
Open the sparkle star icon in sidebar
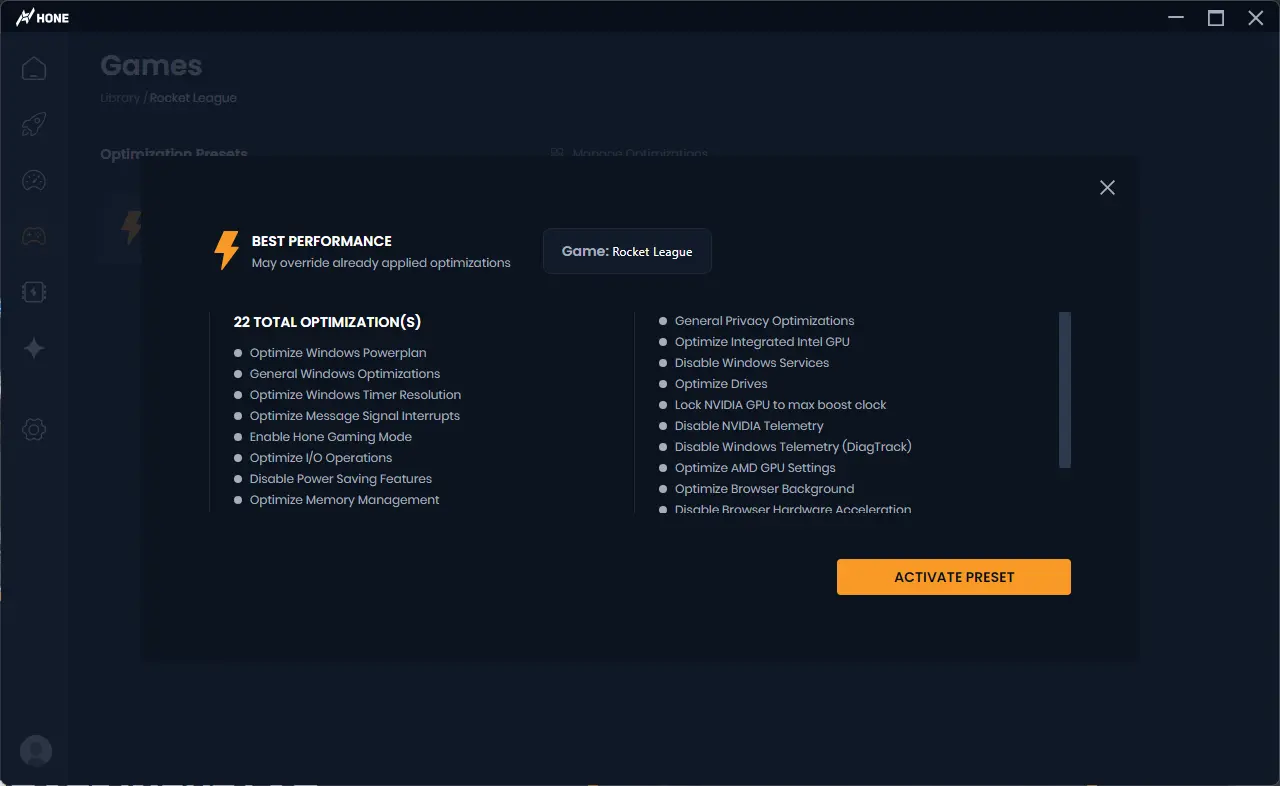[x=34, y=348]
